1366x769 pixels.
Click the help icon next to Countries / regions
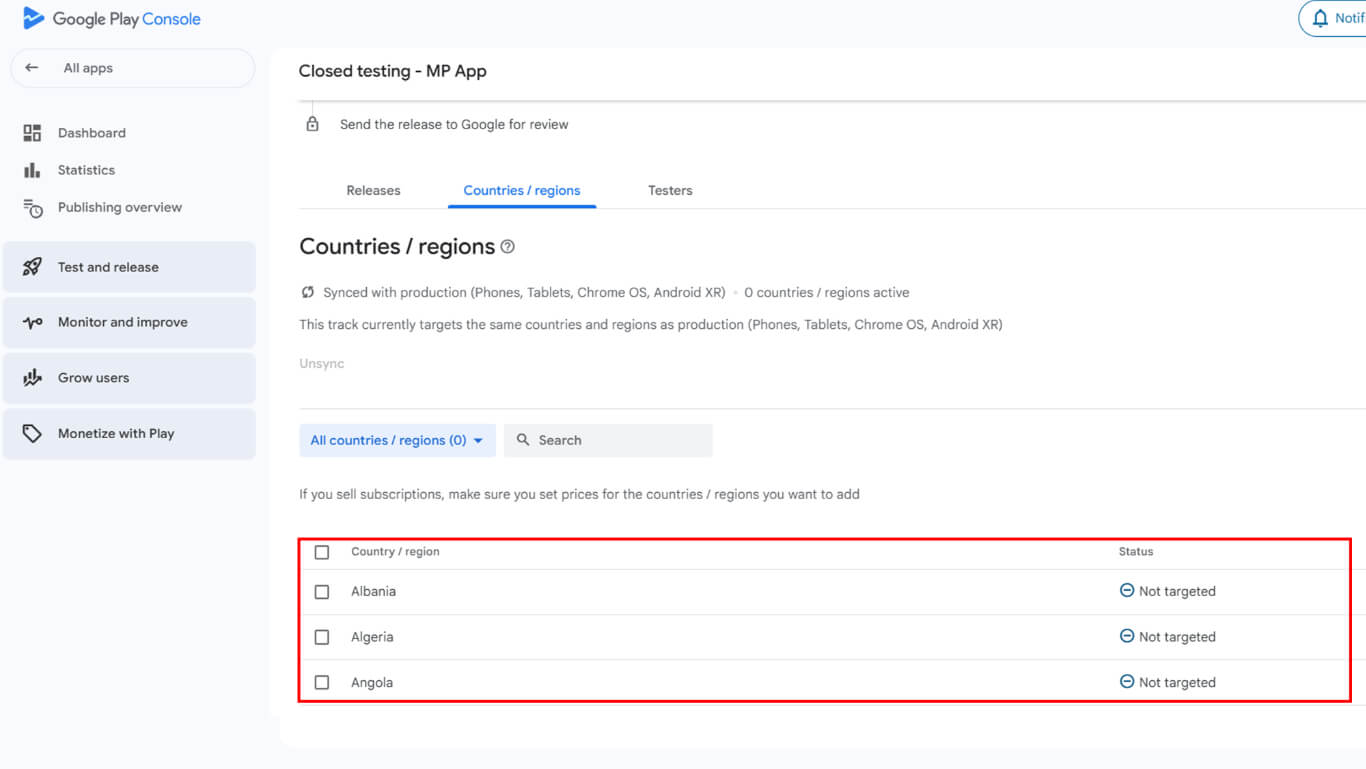508,247
